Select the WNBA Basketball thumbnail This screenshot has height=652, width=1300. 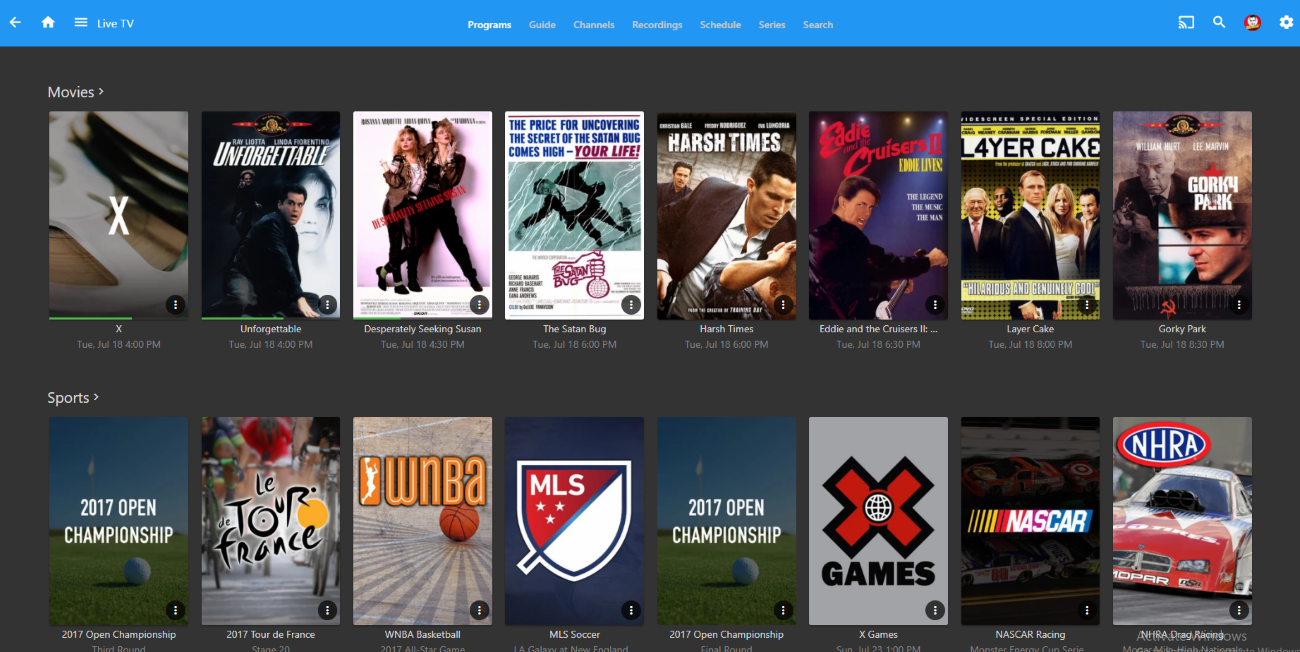click(422, 521)
